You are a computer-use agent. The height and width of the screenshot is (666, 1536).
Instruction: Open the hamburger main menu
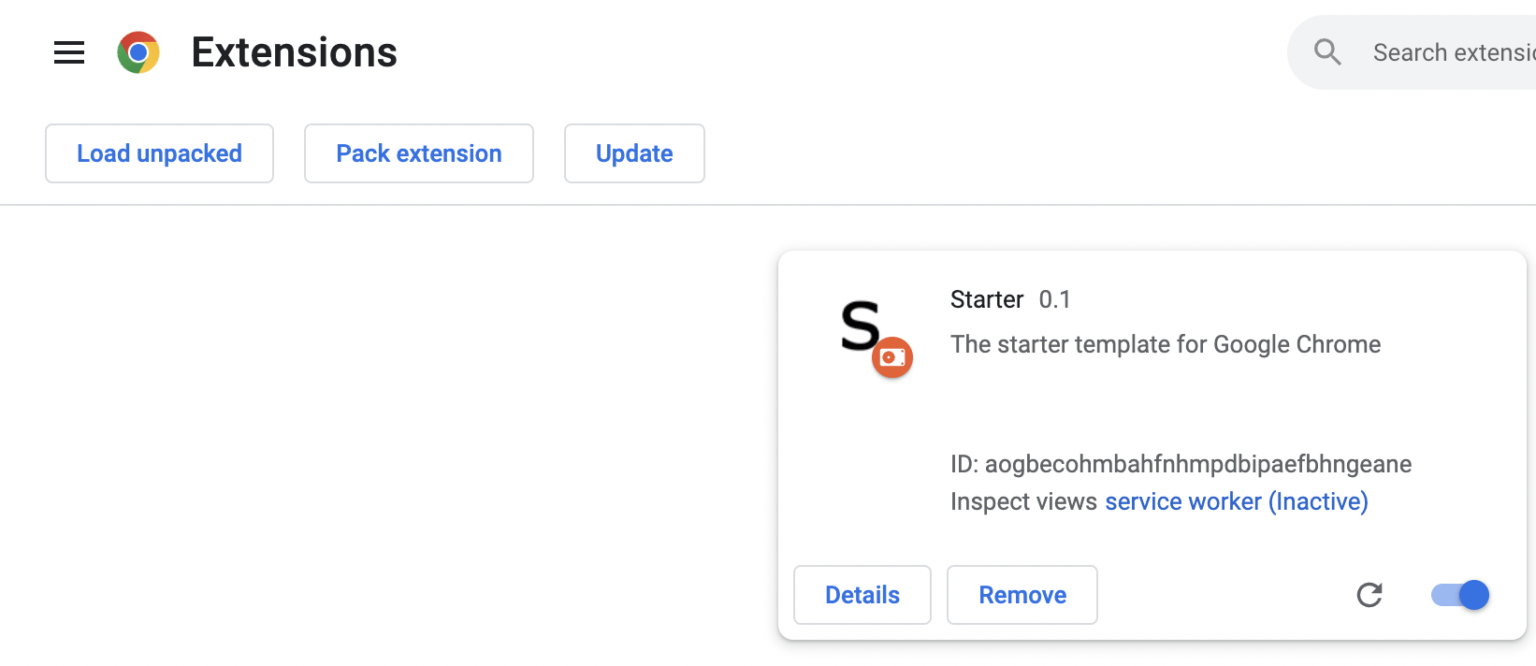coord(69,52)
